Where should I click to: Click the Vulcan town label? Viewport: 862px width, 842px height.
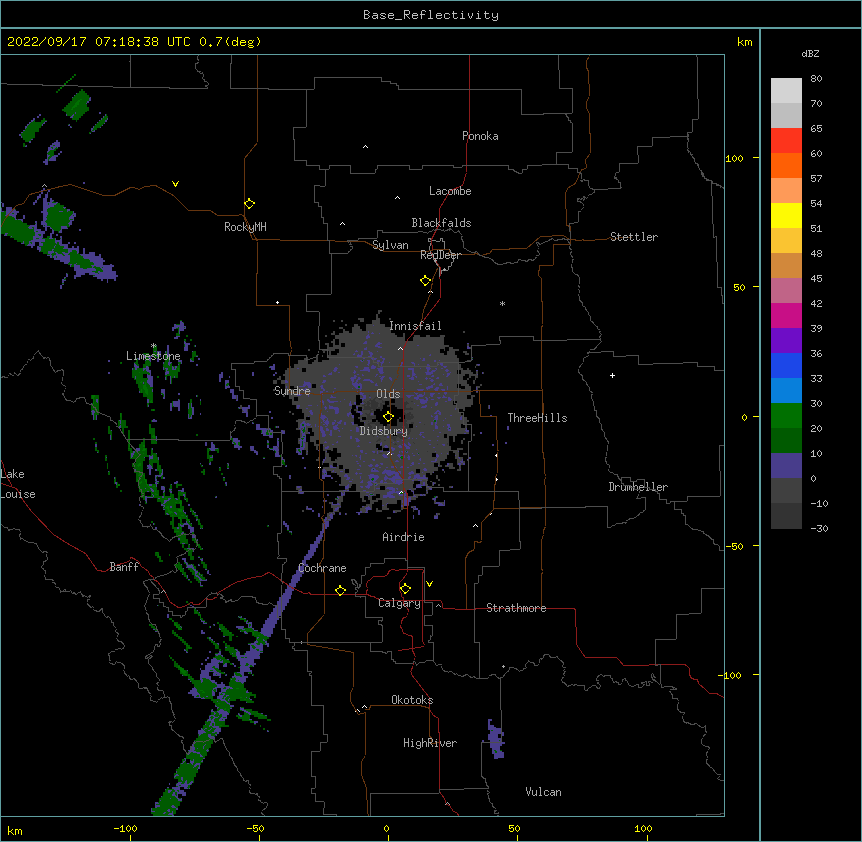pos(543,792)
